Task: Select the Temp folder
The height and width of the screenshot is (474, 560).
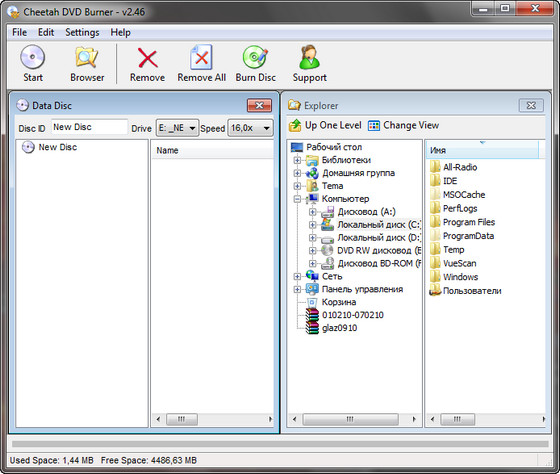Action: point(447,249)
